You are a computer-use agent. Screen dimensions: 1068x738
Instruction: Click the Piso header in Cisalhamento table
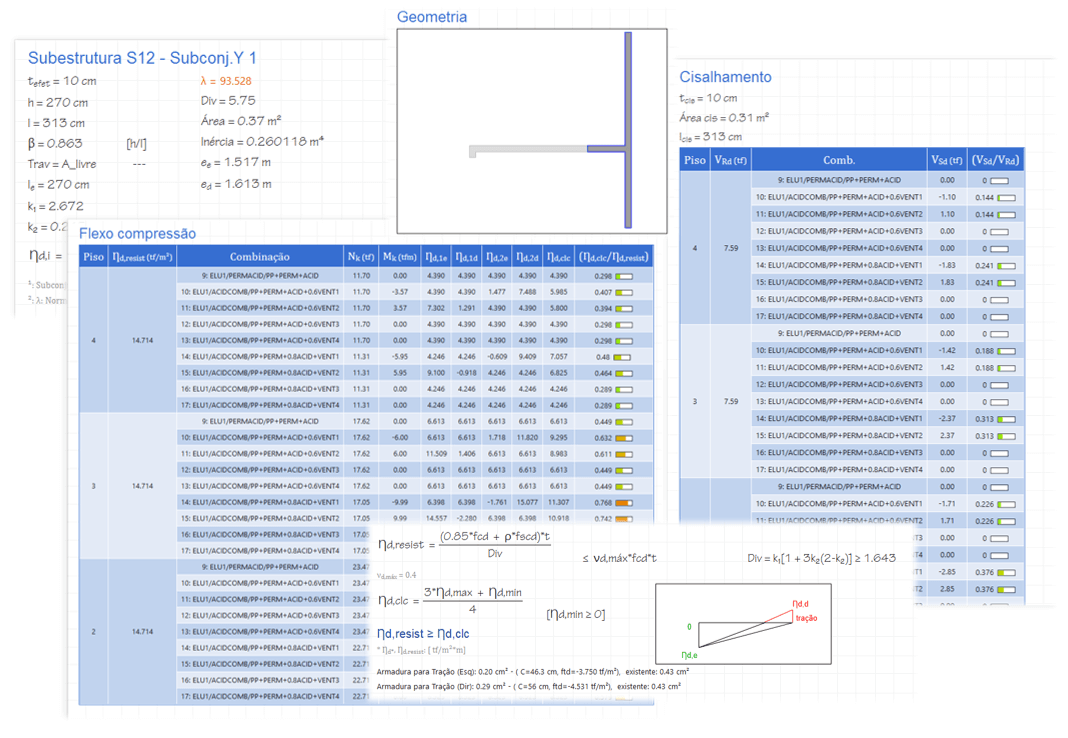click(695, 160)
